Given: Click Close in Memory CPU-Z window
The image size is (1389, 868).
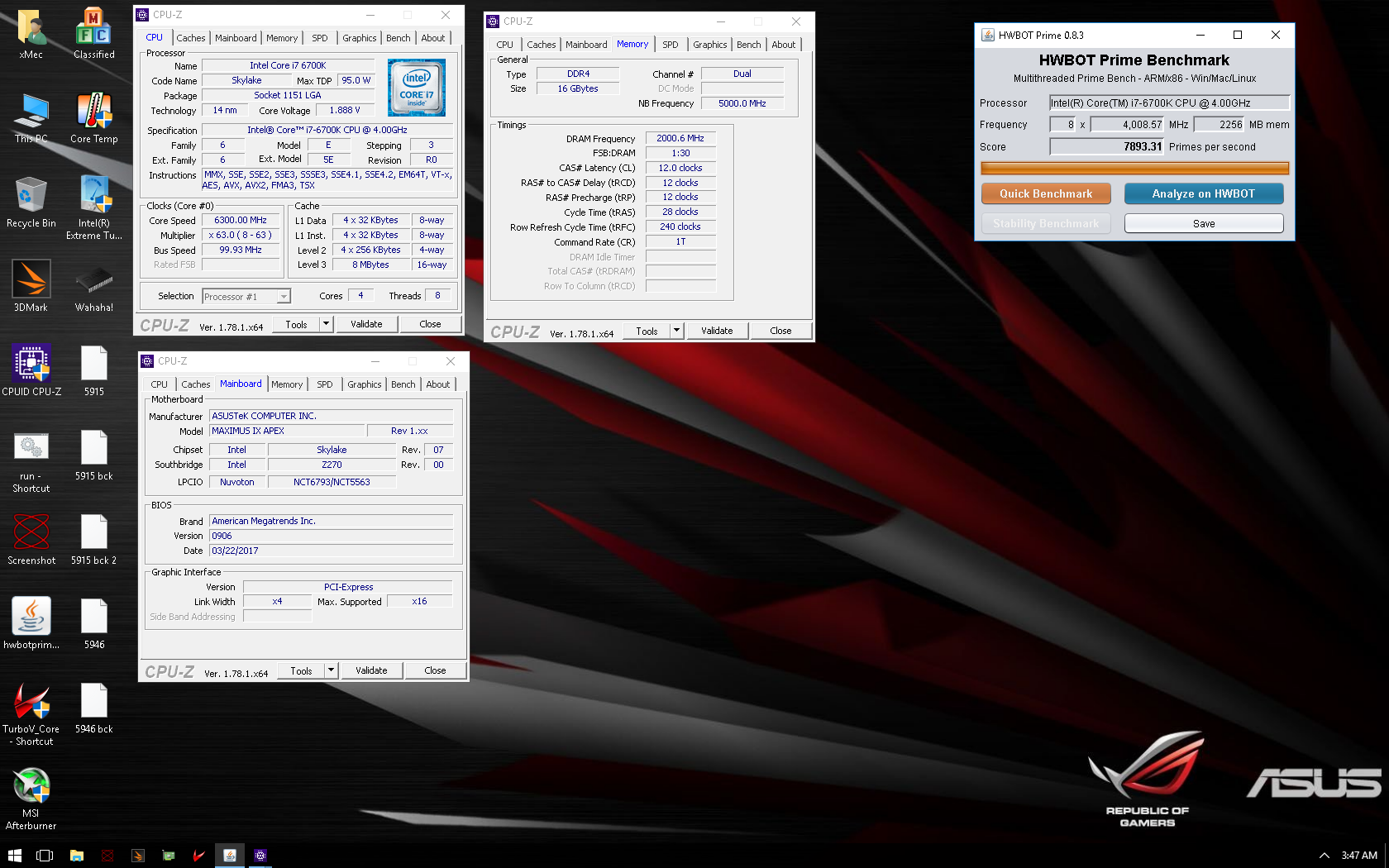Looking at the screenshot, I should pyautogui.click(x=780, y=331).
